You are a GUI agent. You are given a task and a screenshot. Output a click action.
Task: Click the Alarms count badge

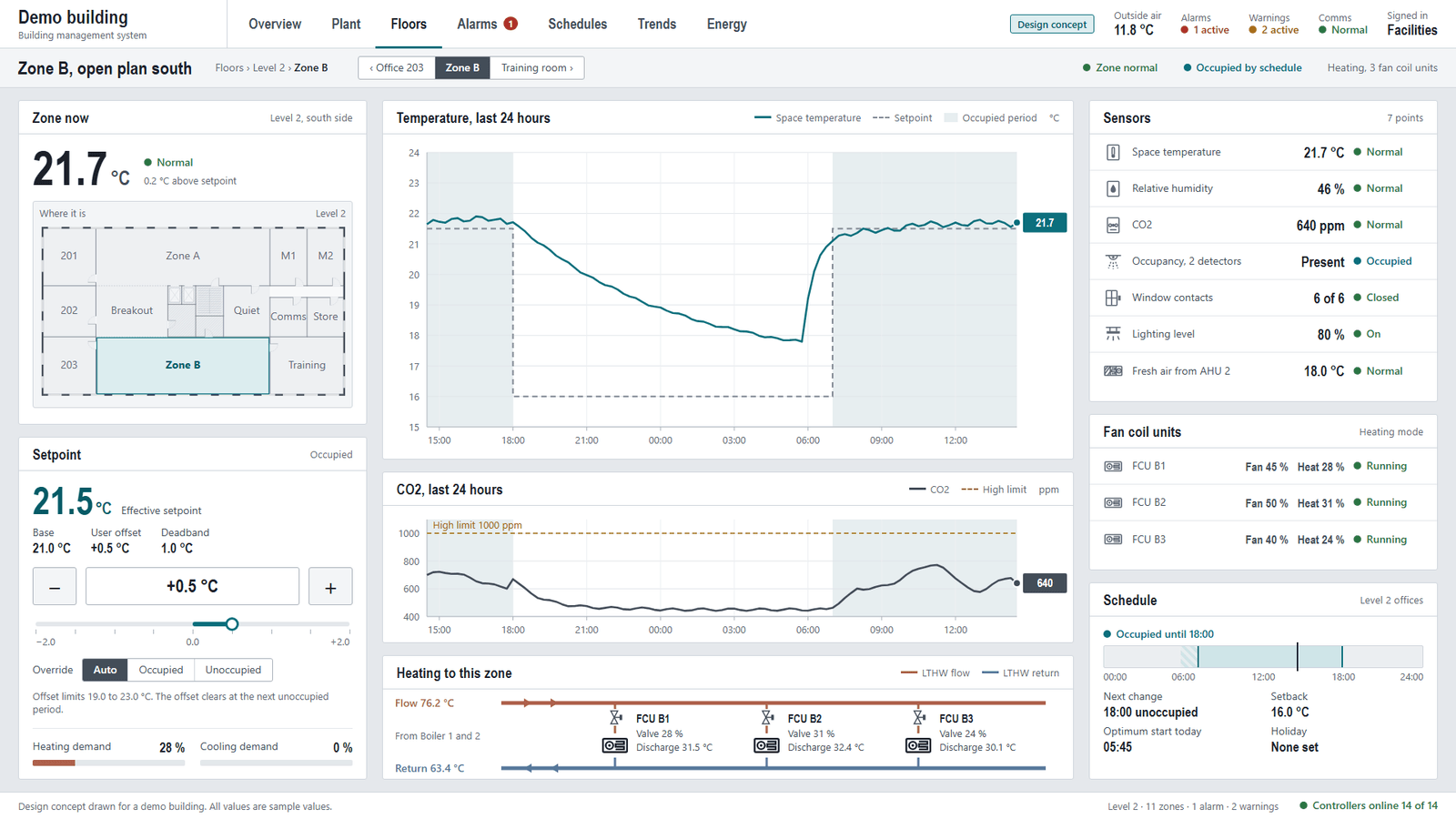coord(511,24)
